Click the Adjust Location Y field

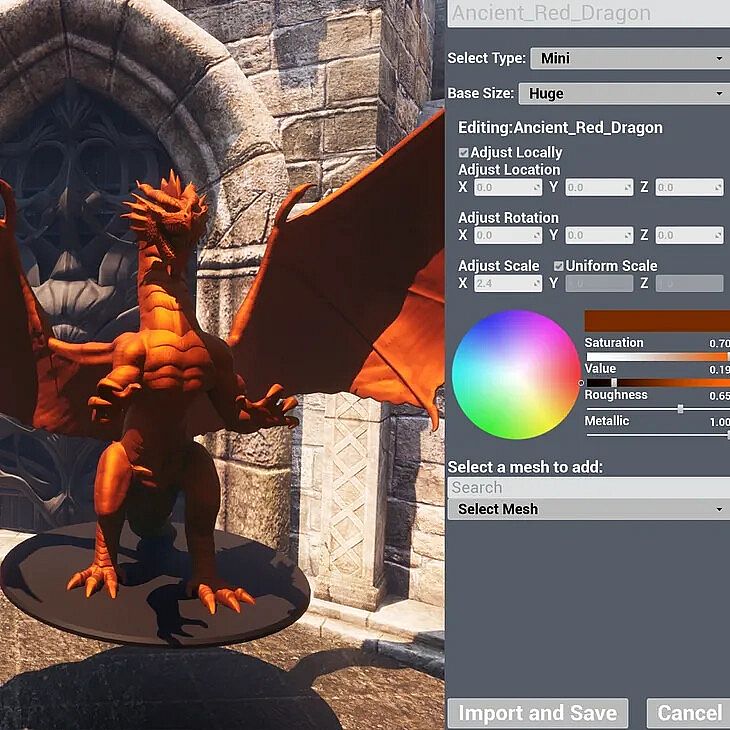[598, 187]
